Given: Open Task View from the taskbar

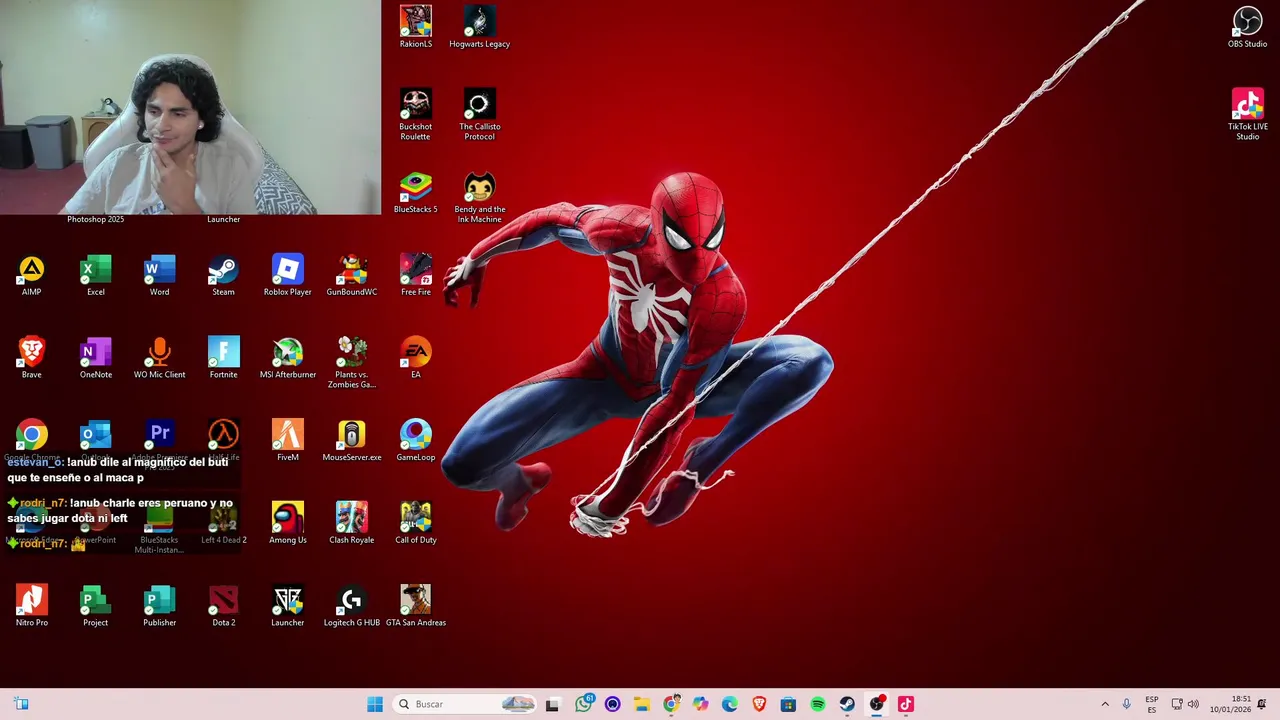Looking at the screenshot, I should tap(552, 704).
